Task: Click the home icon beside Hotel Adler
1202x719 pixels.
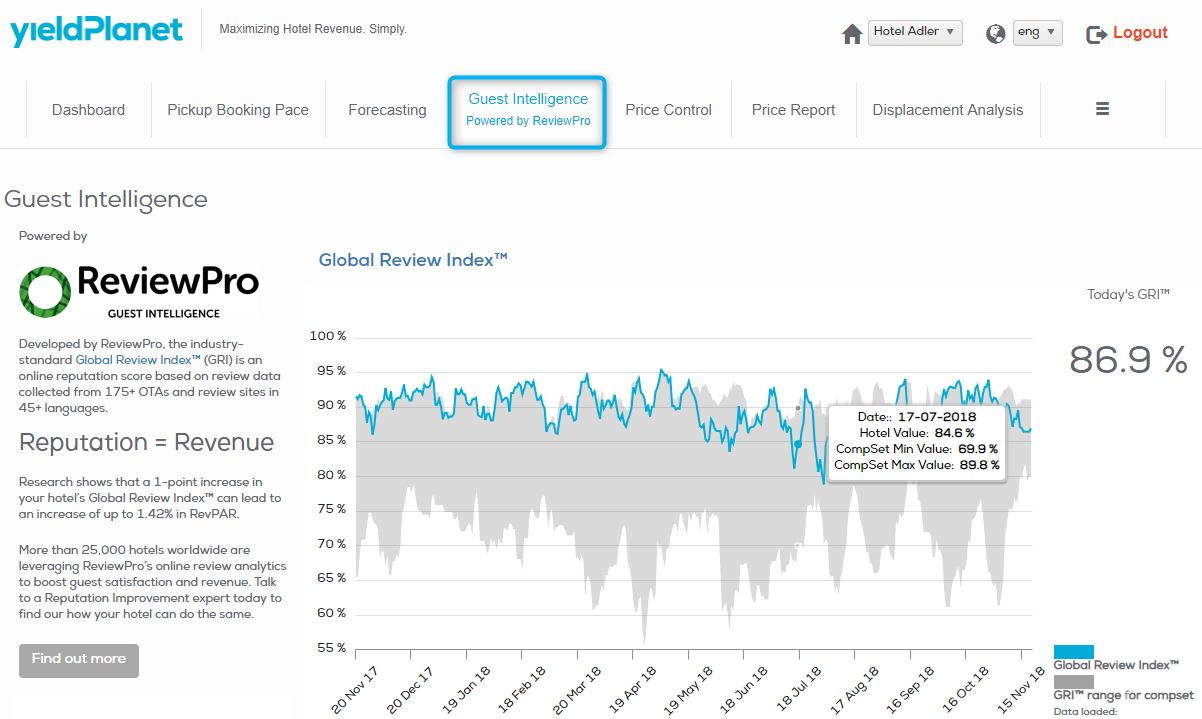Action: point(852,34)
